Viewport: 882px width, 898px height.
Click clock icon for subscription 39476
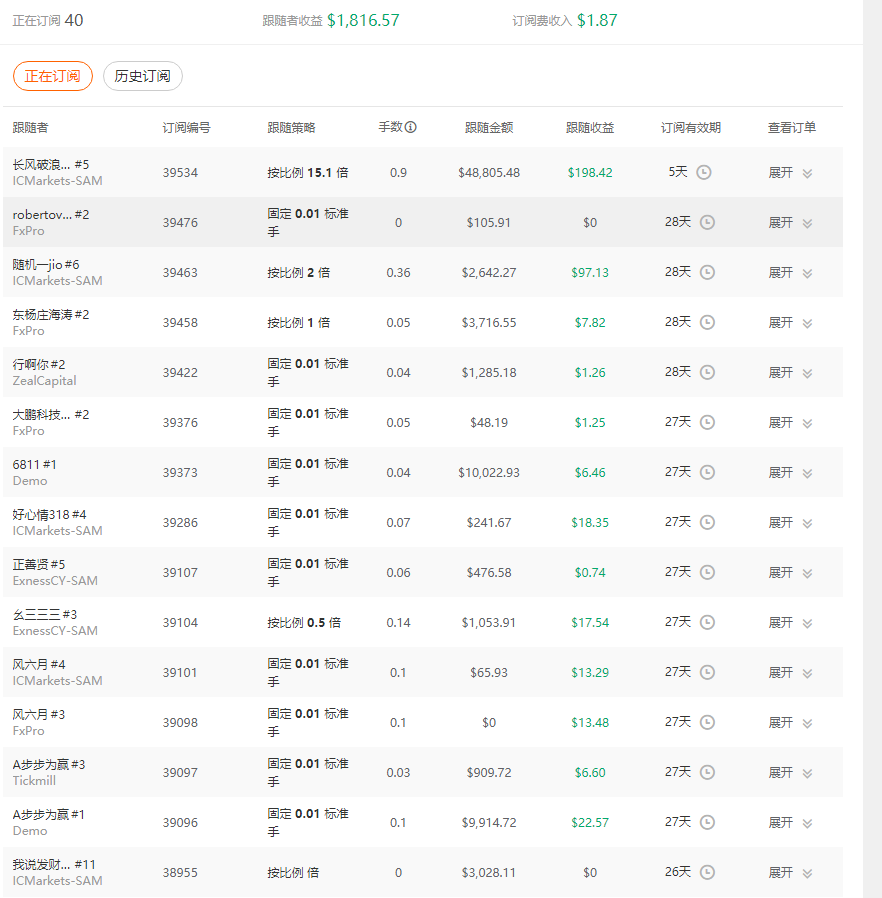click(707, 222)
